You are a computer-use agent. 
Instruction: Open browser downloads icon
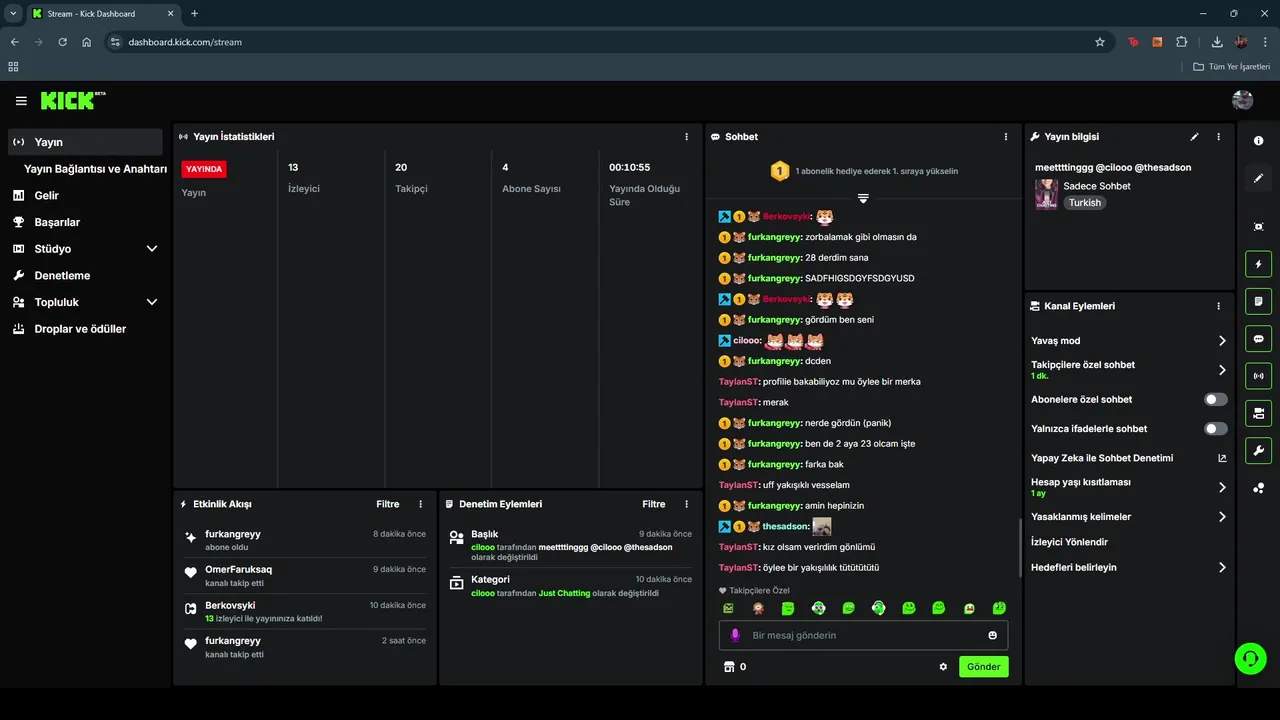click(1217, 42)
